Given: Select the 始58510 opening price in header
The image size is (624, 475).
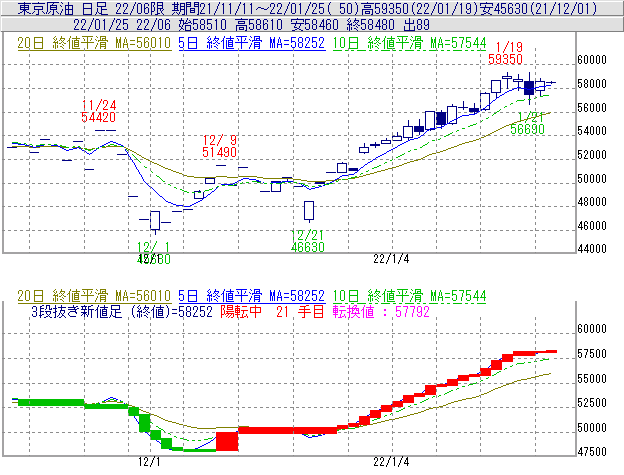Looking at the screenshot, I should pos(203,25).
